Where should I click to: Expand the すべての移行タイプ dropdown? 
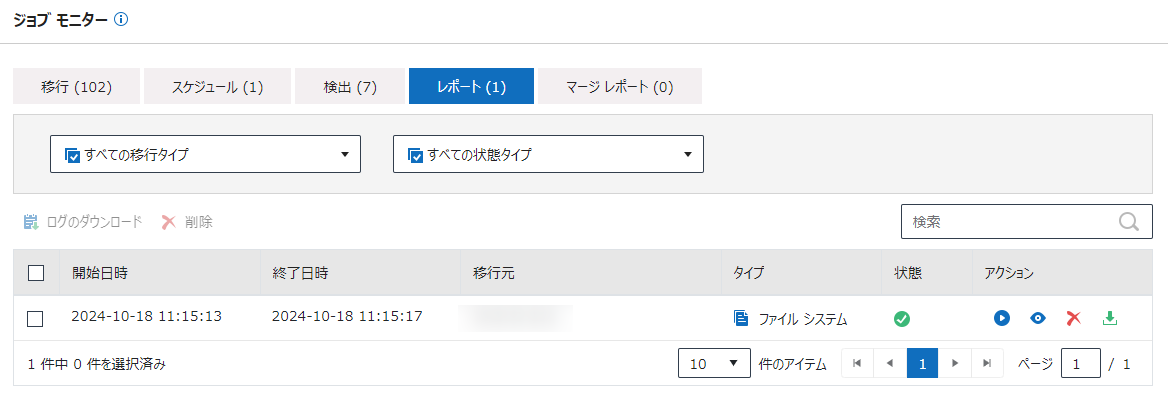[x=206, y=154]
